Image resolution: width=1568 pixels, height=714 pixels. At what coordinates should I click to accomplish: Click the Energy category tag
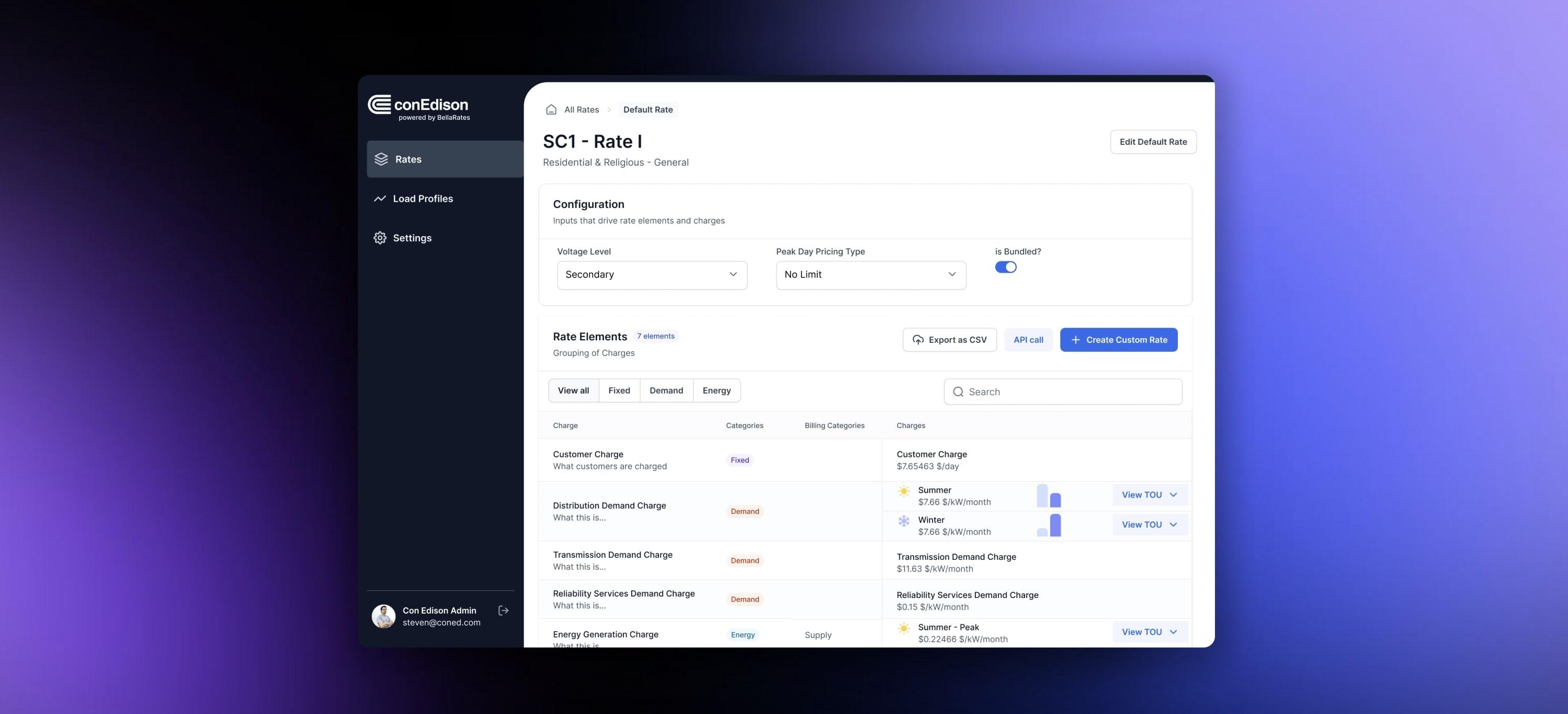coord(743,635)
